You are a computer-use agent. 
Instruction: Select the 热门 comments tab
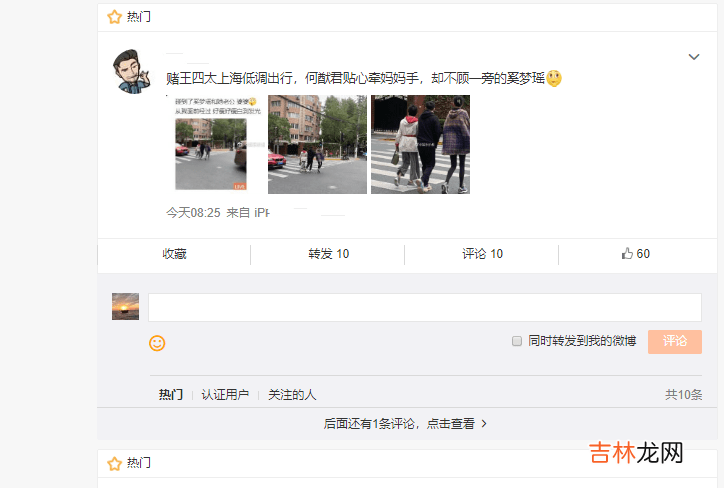pos(171,395)
